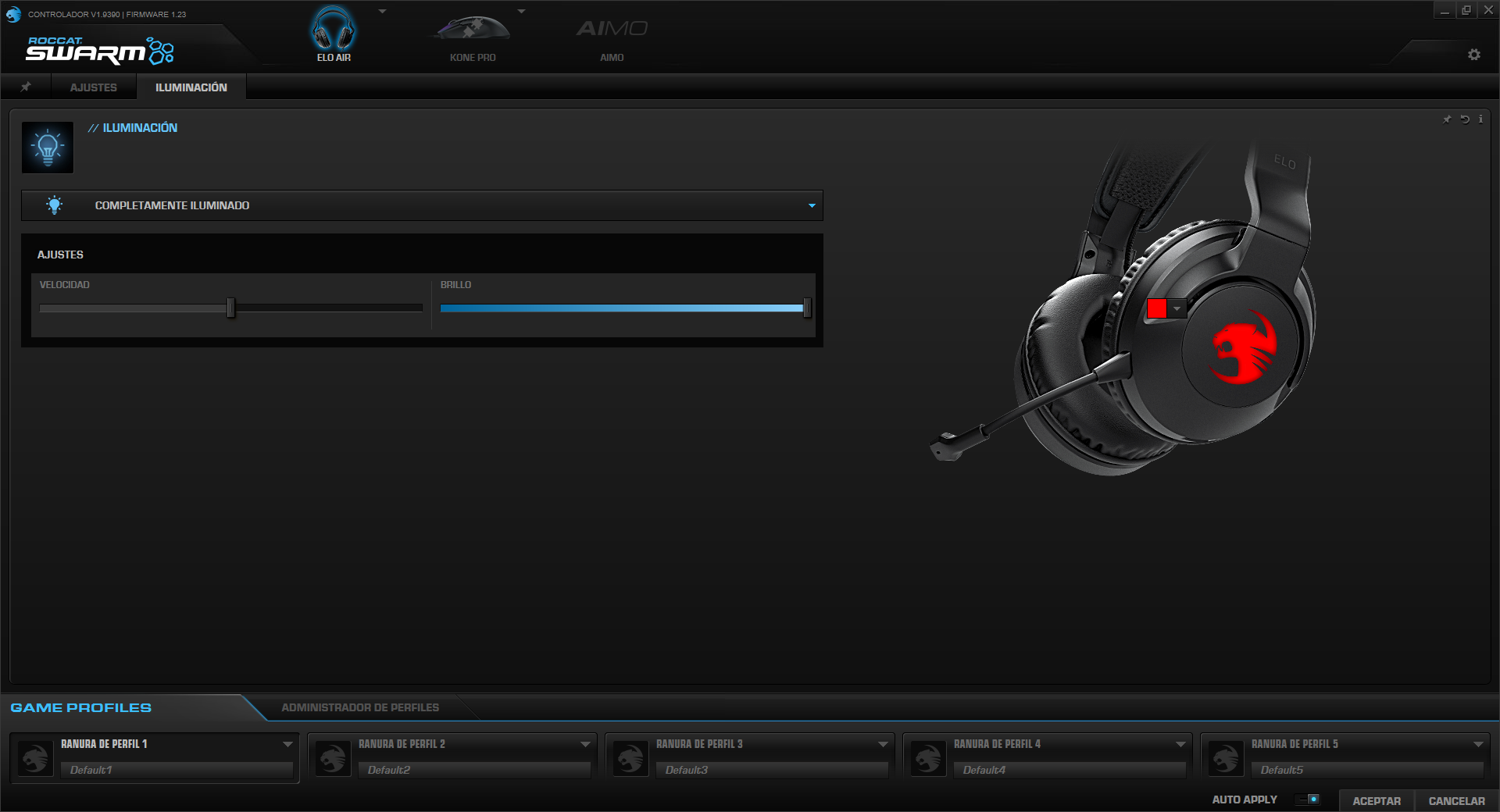The height and width of the screenshot is (812, 1500).
Task: Click the Roccat Swarm logo
Action: point(100,50)
